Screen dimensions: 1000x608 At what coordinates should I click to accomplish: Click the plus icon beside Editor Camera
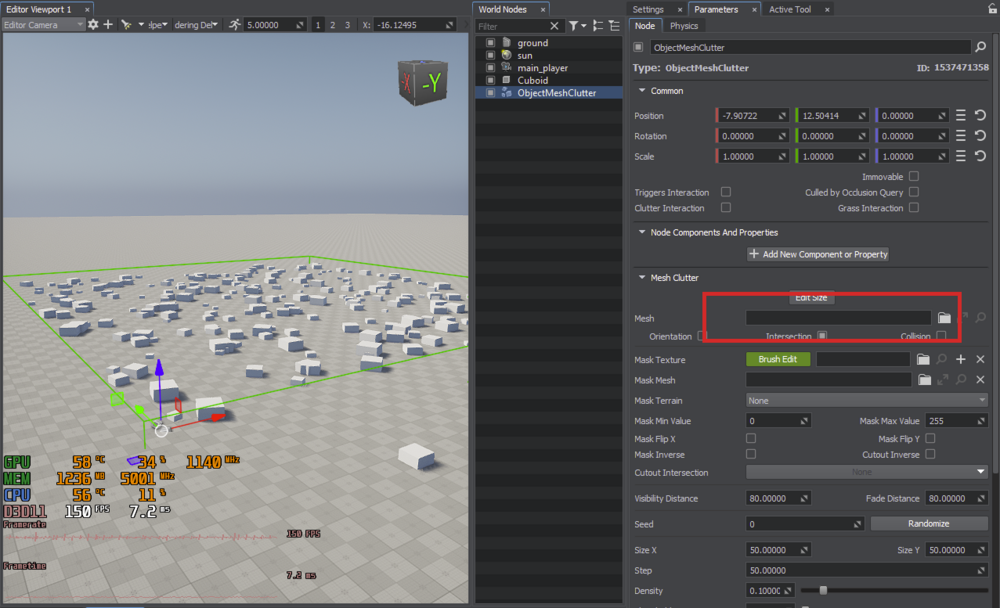108,24
